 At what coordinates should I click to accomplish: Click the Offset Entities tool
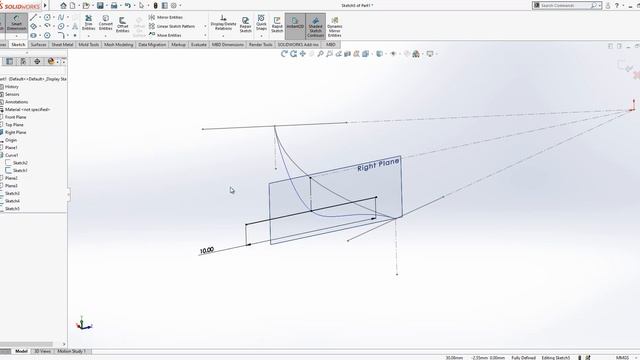click(x=122, y=24)
